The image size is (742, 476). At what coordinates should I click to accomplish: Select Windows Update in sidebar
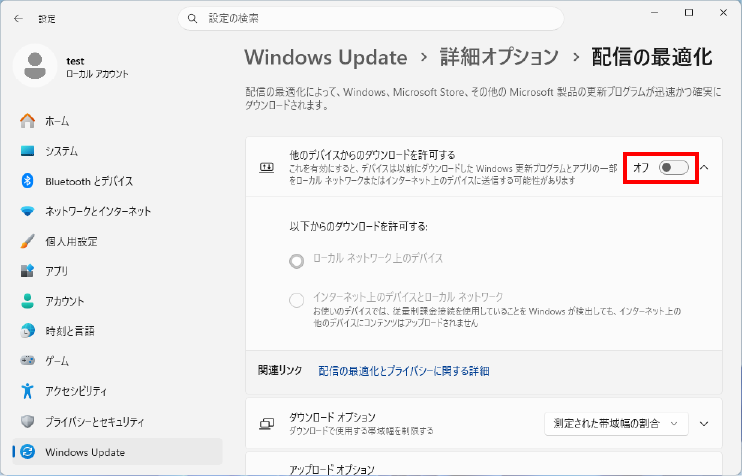(117, 452)
